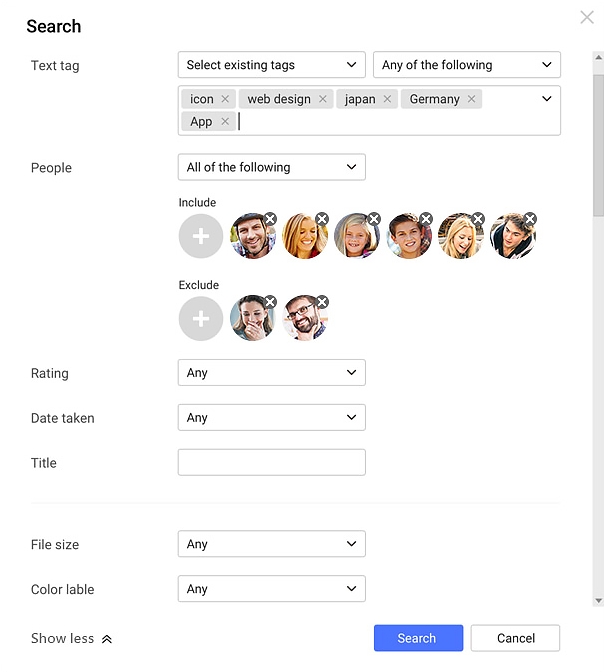Open the 'Select existing tags' dropdown
The width and height of the screenshot is (604, 672).
pos(271,65)
